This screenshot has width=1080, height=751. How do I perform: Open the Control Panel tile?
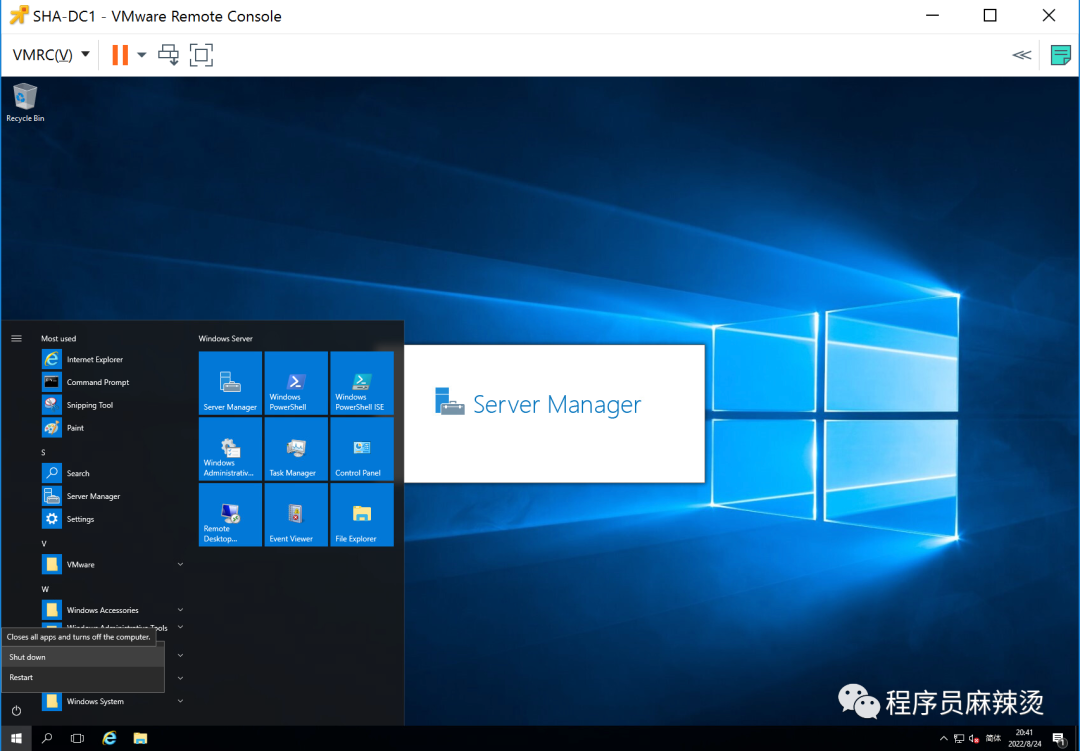pos(362,449)
